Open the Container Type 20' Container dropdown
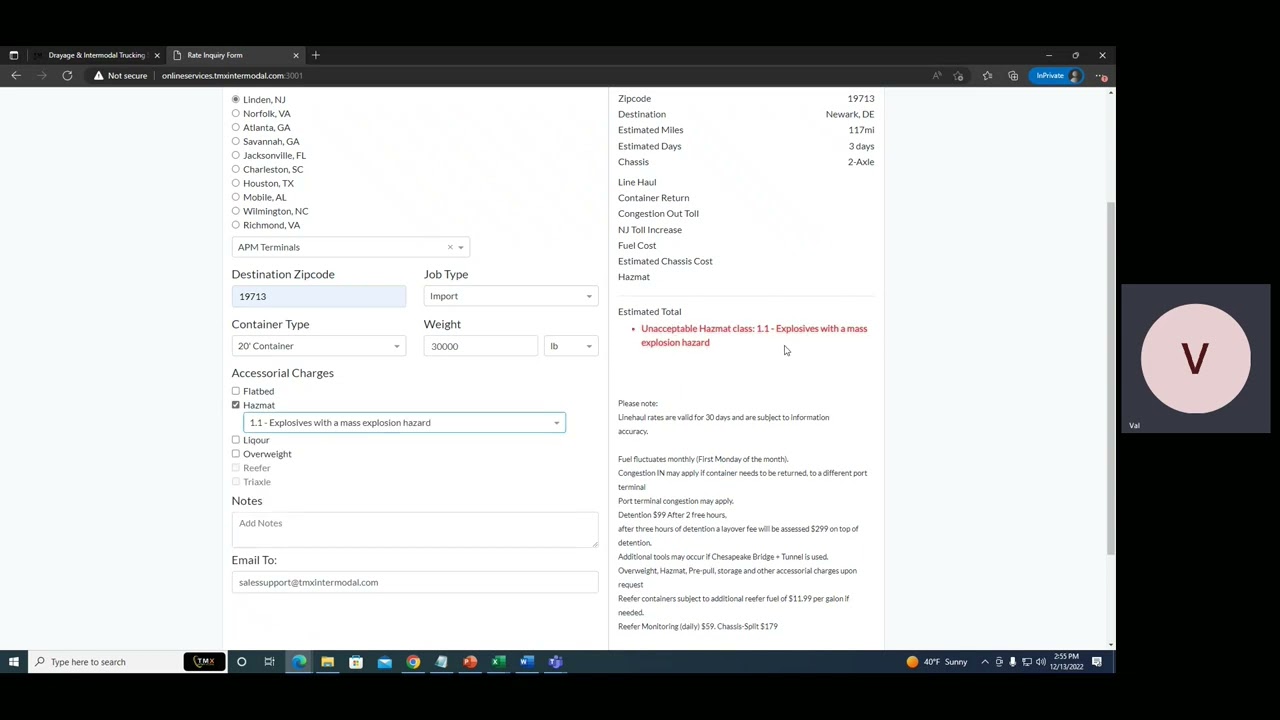The image size is (1280, 720). click(318, 346)
